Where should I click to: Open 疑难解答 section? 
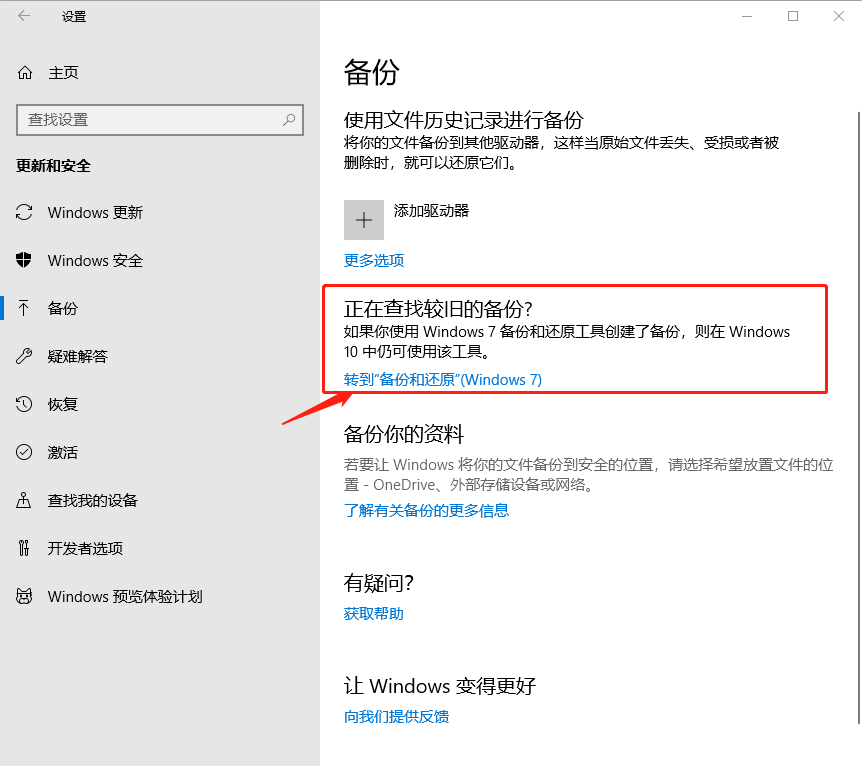[78, 356]
